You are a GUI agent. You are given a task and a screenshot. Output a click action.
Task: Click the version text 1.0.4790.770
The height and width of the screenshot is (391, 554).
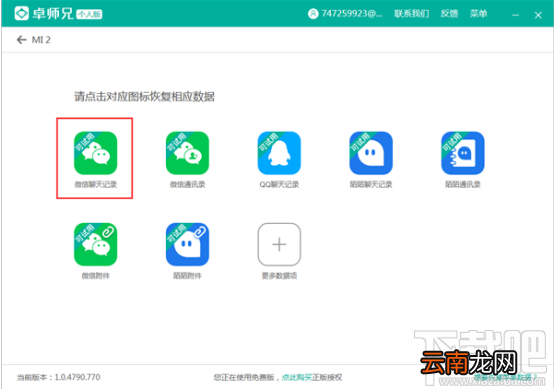[x=77, y=377]
